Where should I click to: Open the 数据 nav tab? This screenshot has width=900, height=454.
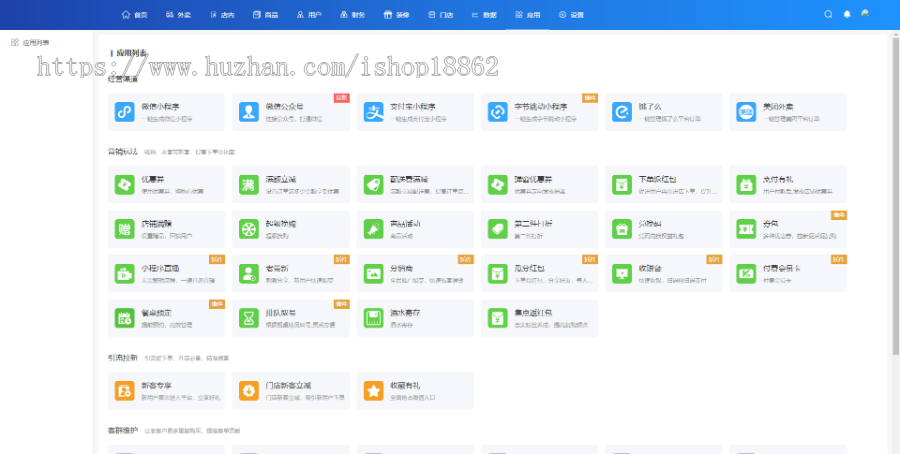pos(484,15)
